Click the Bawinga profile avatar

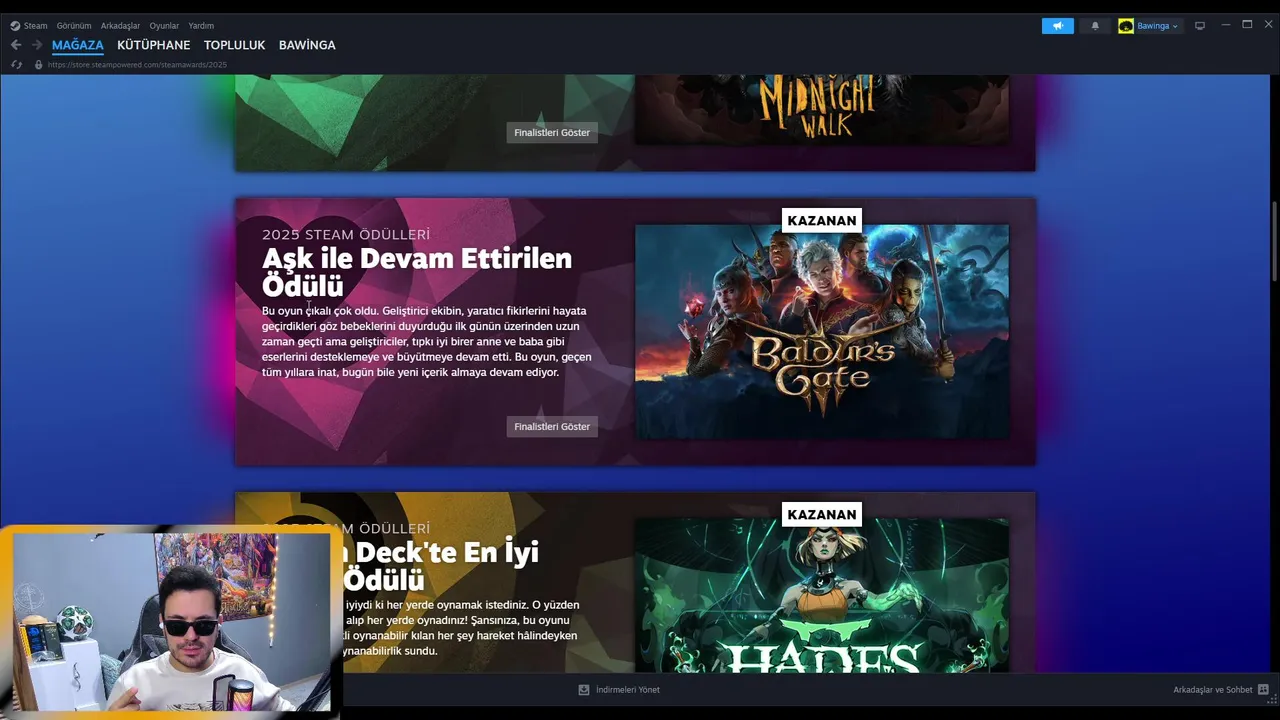[1126, 26]
